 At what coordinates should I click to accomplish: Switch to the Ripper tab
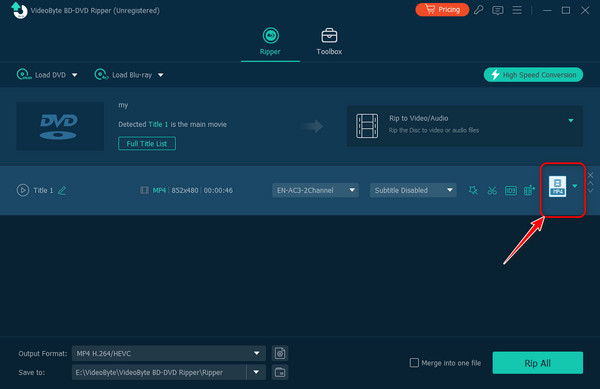click(x=270, y=41)
